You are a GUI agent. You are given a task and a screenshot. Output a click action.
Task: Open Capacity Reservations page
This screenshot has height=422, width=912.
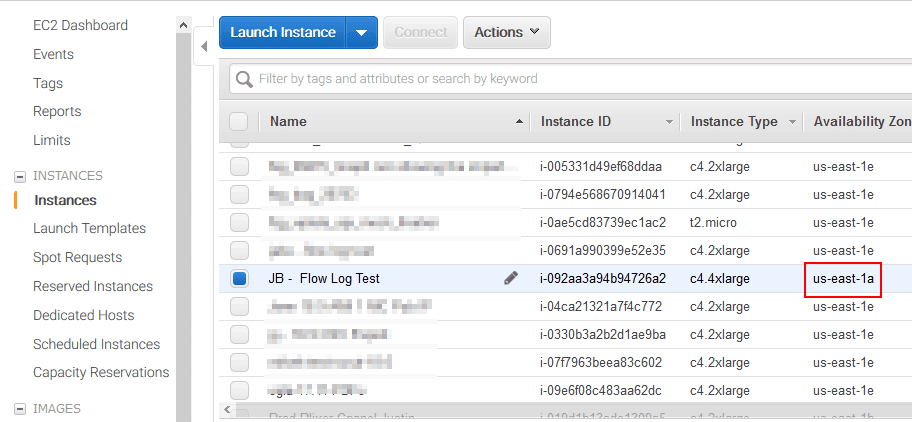[101, 373]
